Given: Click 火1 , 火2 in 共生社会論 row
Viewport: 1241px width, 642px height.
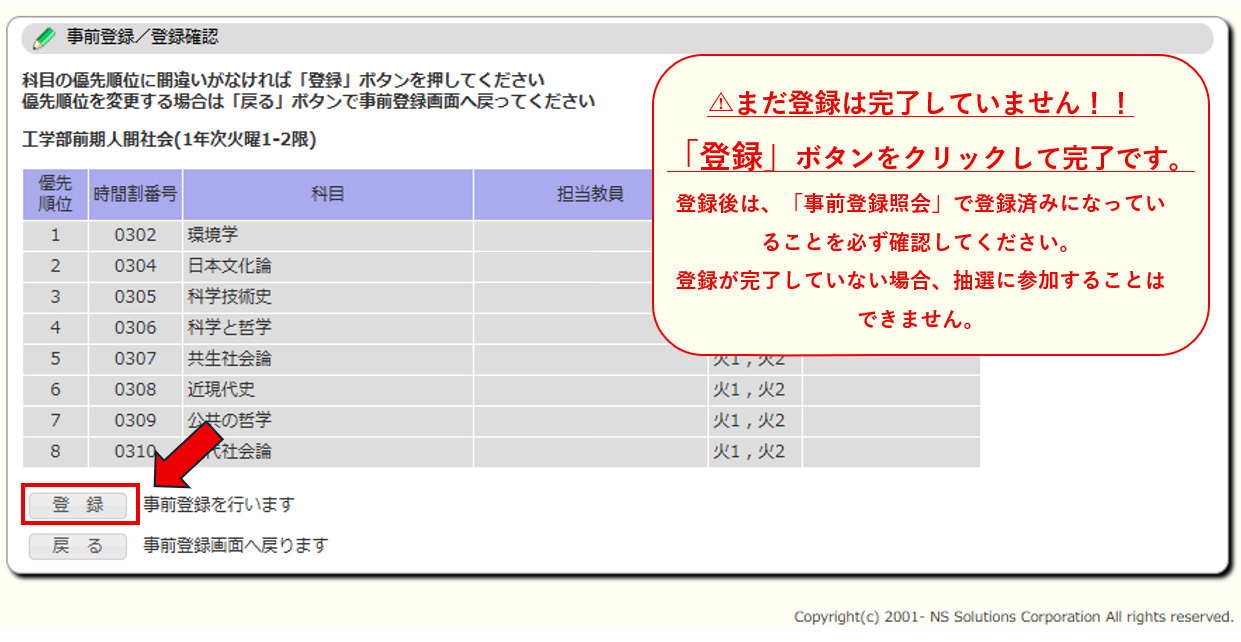Looking at the screenshot, I should point(748,359).
